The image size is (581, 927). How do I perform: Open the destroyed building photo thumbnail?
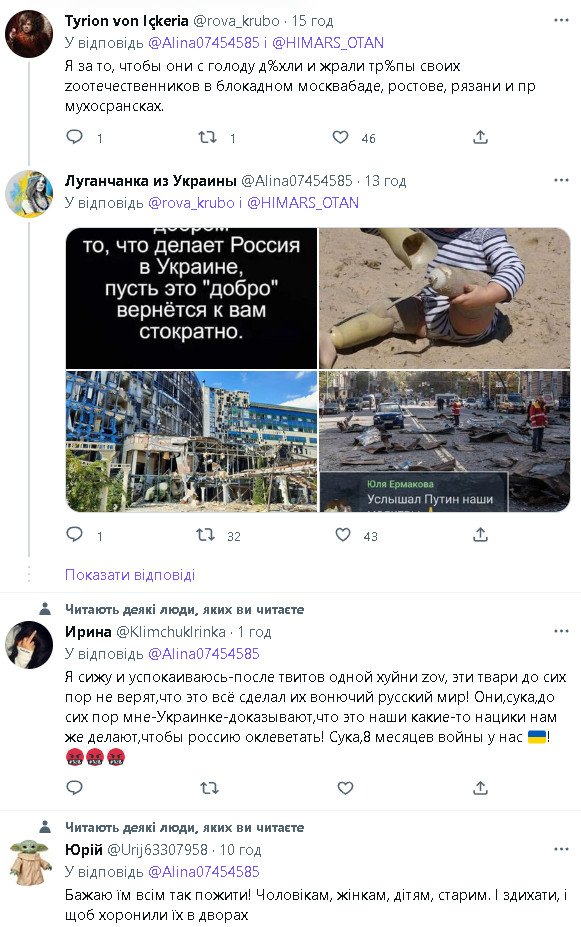(x=191, y=441)
